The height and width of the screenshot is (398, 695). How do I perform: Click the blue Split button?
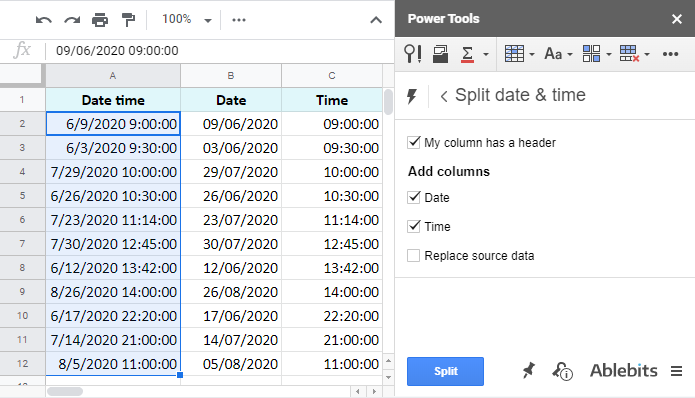pyautogui.click(x=445, y=371)
